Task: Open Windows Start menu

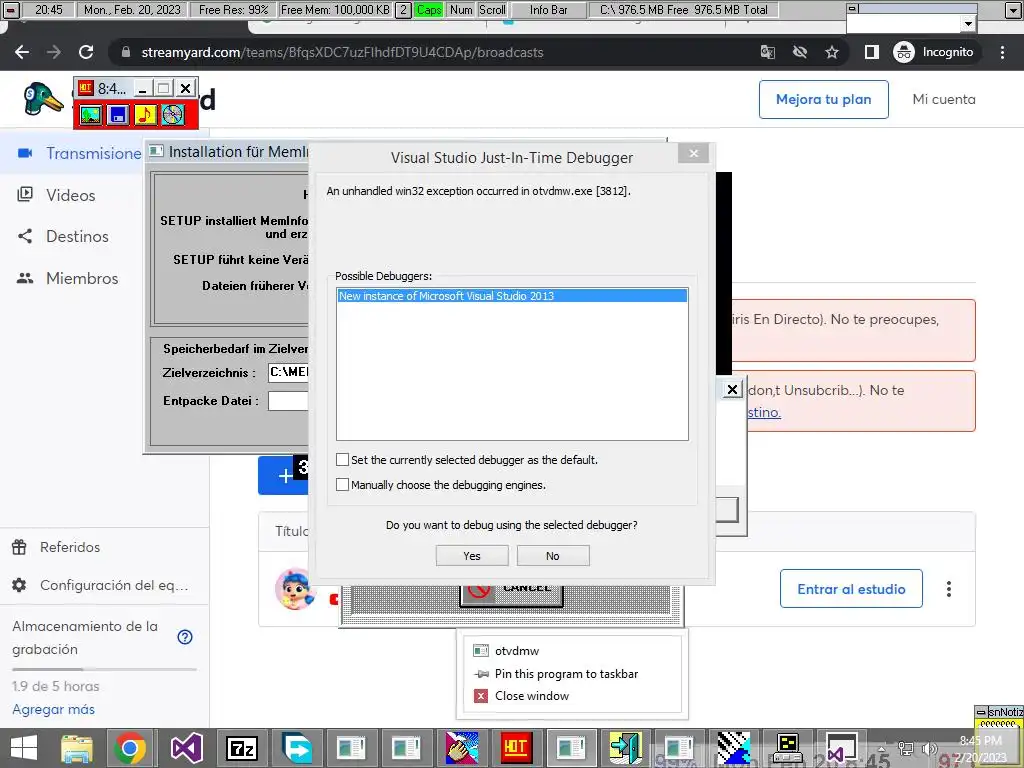Action: click(x=24, y=748)
